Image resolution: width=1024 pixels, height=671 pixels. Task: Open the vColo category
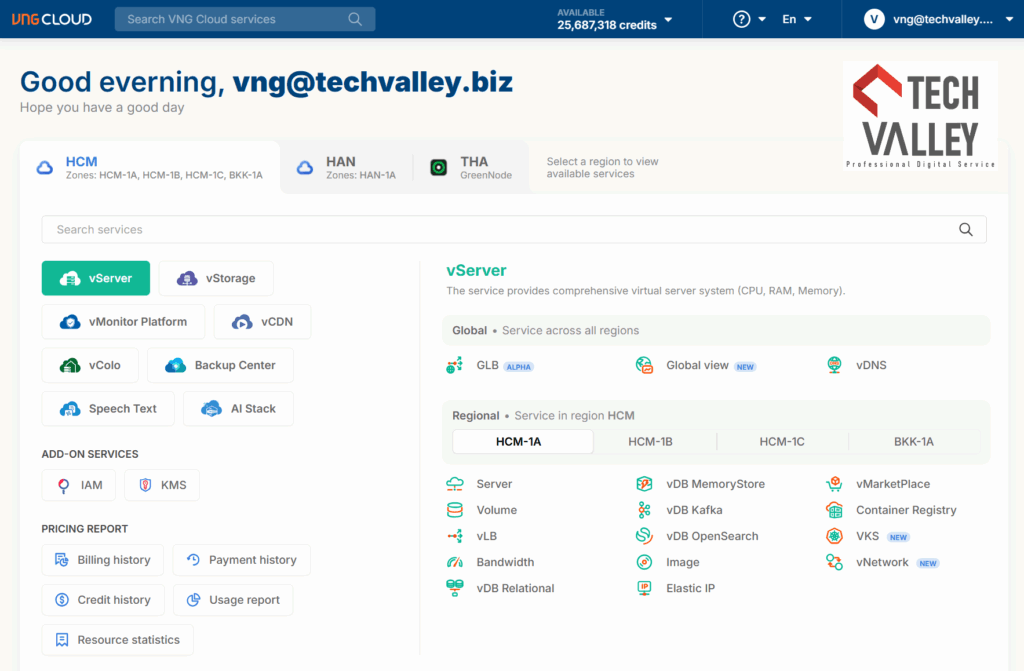pos(90,365)
